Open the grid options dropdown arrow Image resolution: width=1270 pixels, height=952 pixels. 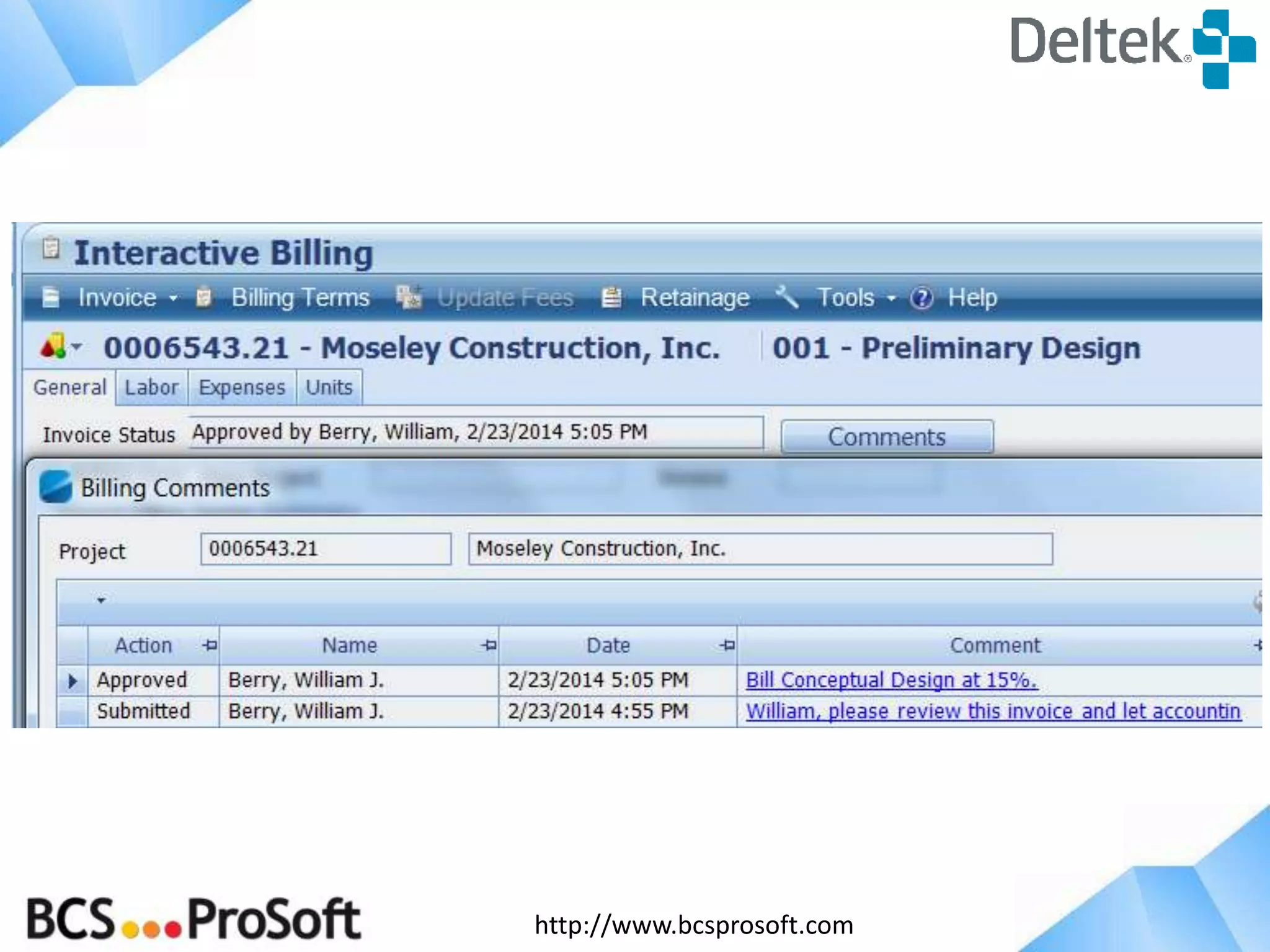(x=101, y=600)
